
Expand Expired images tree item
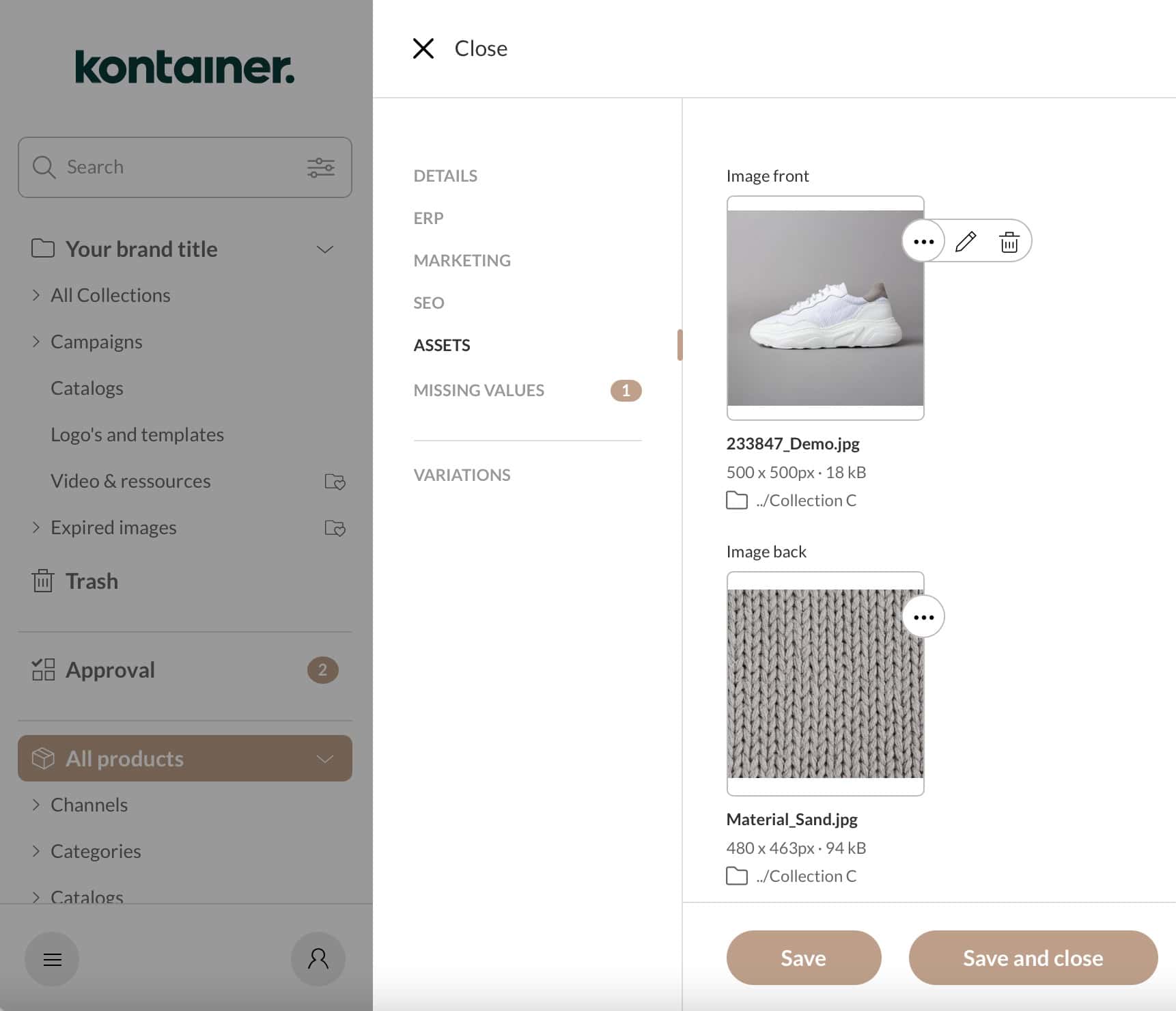[36, 527]
